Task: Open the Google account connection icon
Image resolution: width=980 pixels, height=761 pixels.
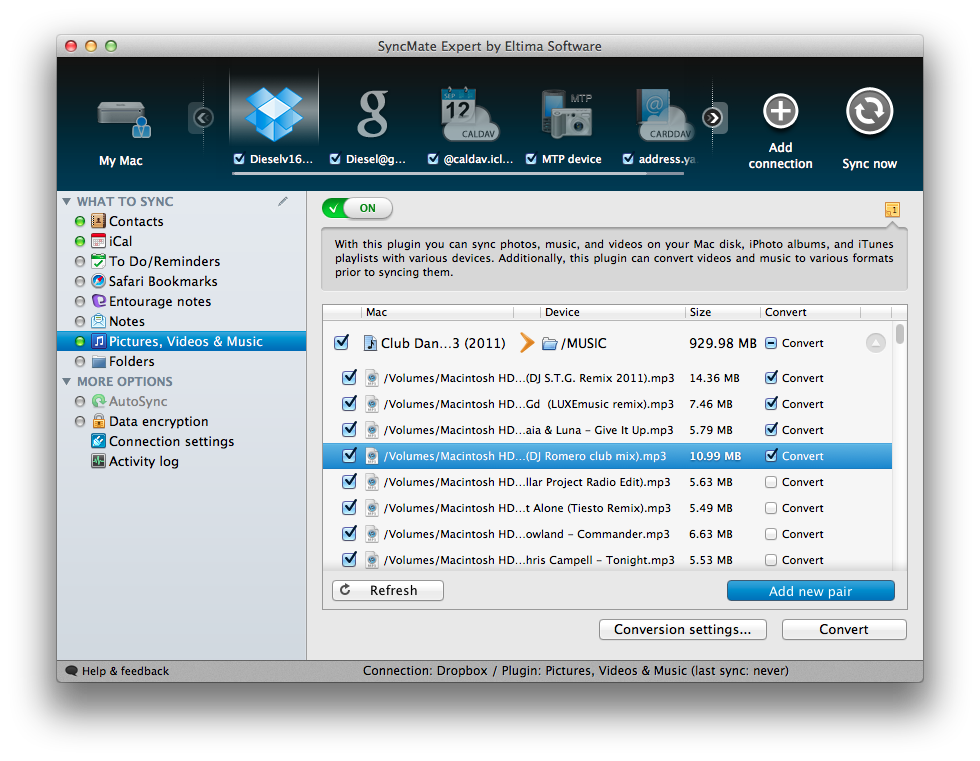Action: (x=372, y=114)
